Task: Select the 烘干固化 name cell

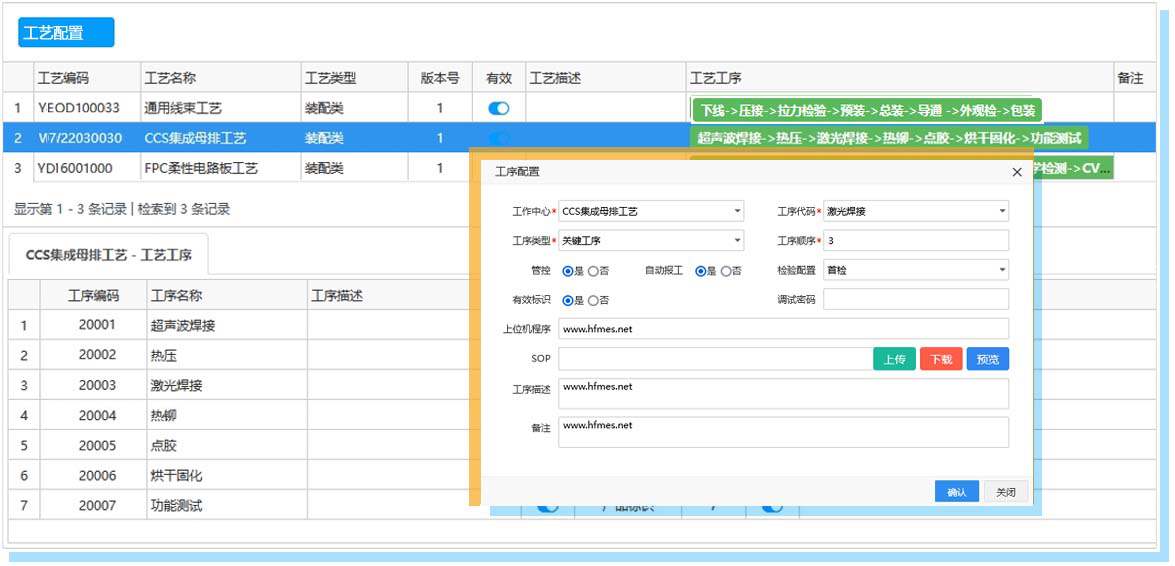Action: click(x=227, y=475)
